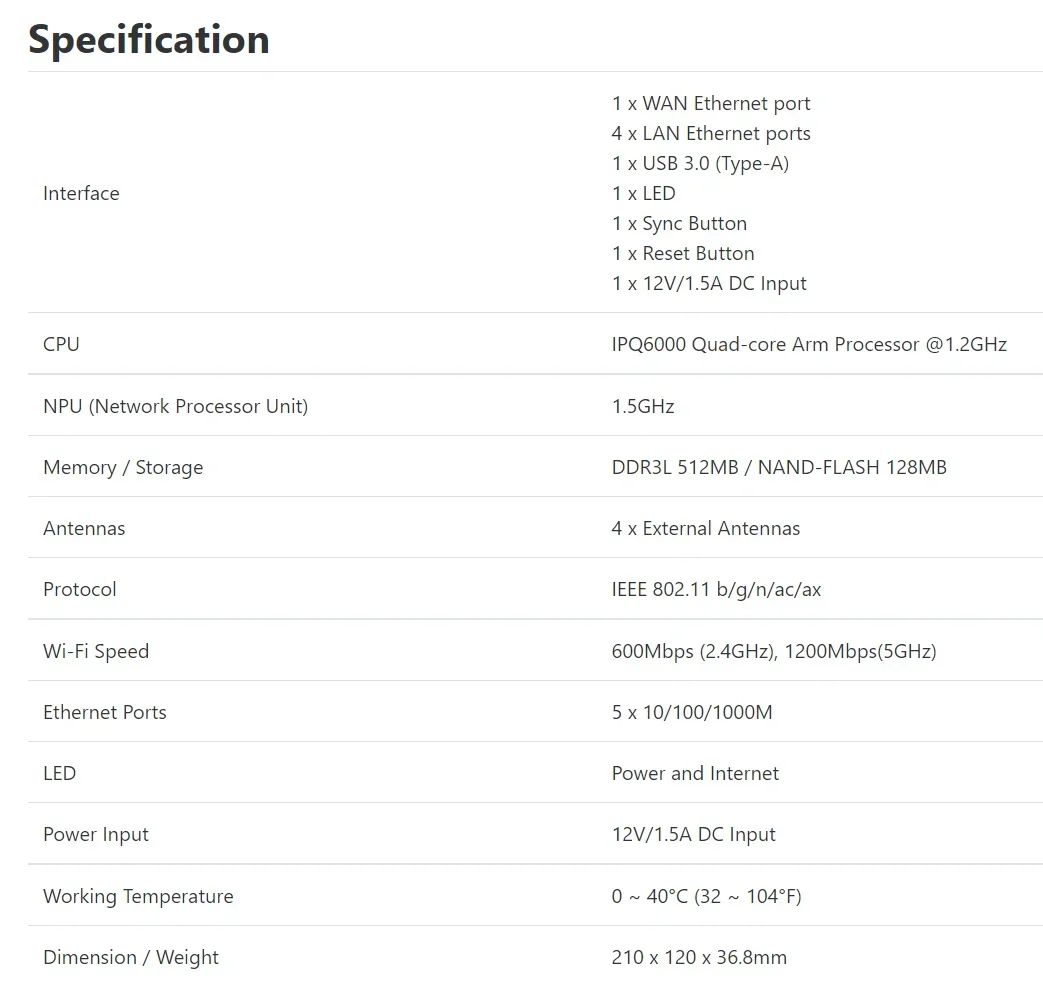This screenshot has width=1043, height=992.
Task: Select the Interface row label
Action: coord(81,194)
